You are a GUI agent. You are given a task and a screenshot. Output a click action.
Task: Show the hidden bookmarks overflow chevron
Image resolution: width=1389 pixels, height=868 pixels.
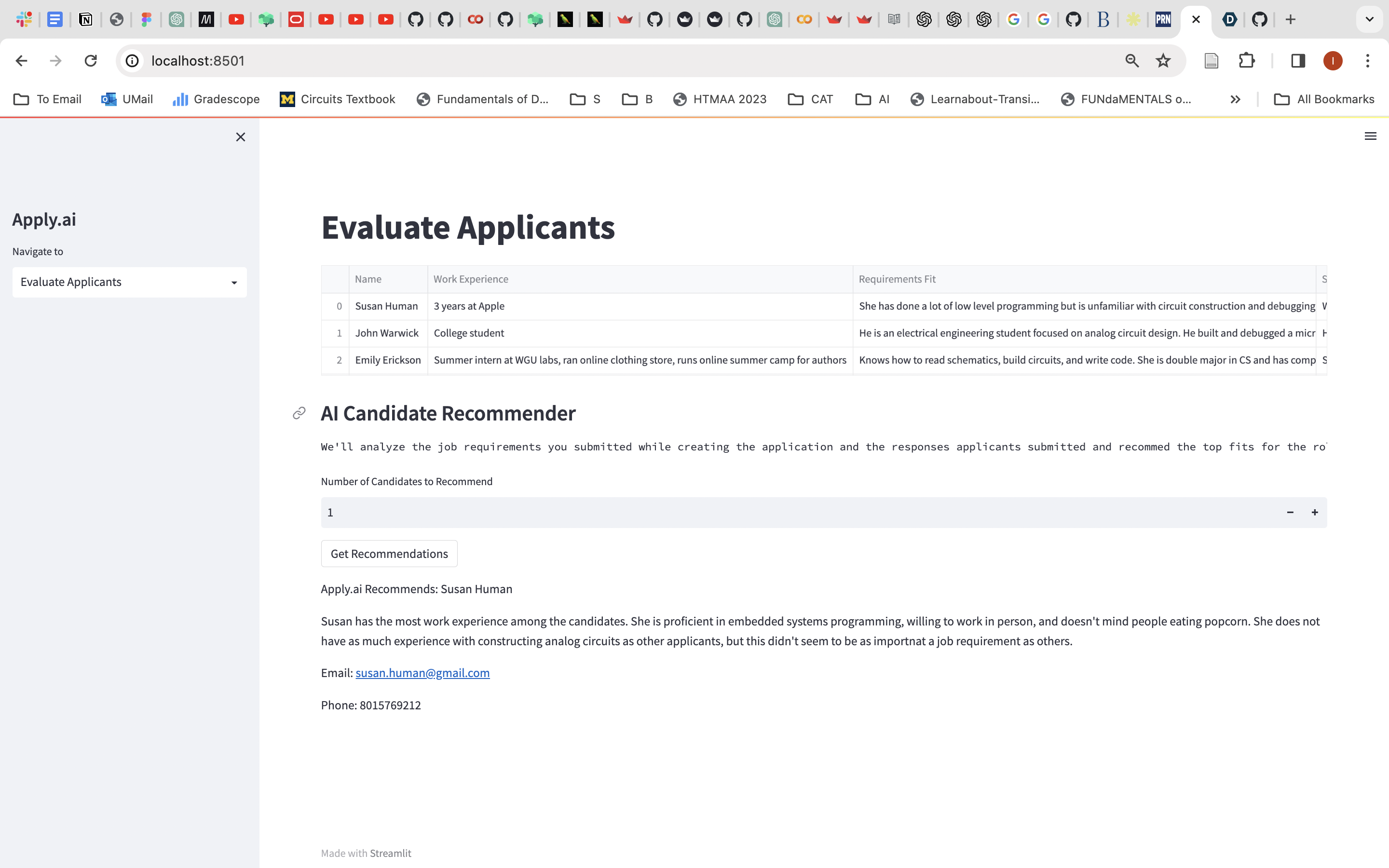pos(1235,99)
